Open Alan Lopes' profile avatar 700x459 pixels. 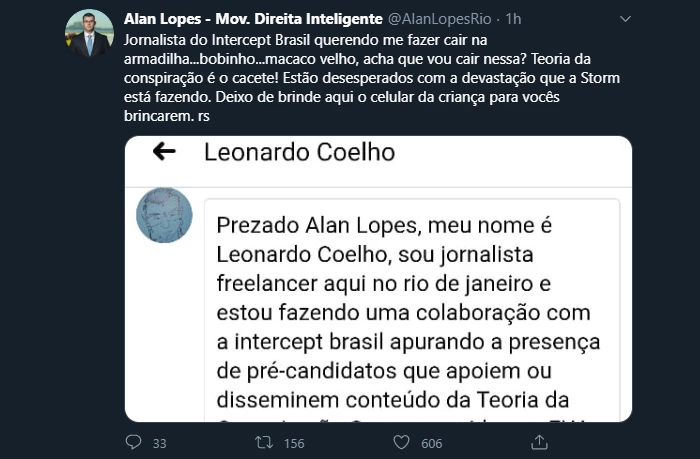pos(89,34)
